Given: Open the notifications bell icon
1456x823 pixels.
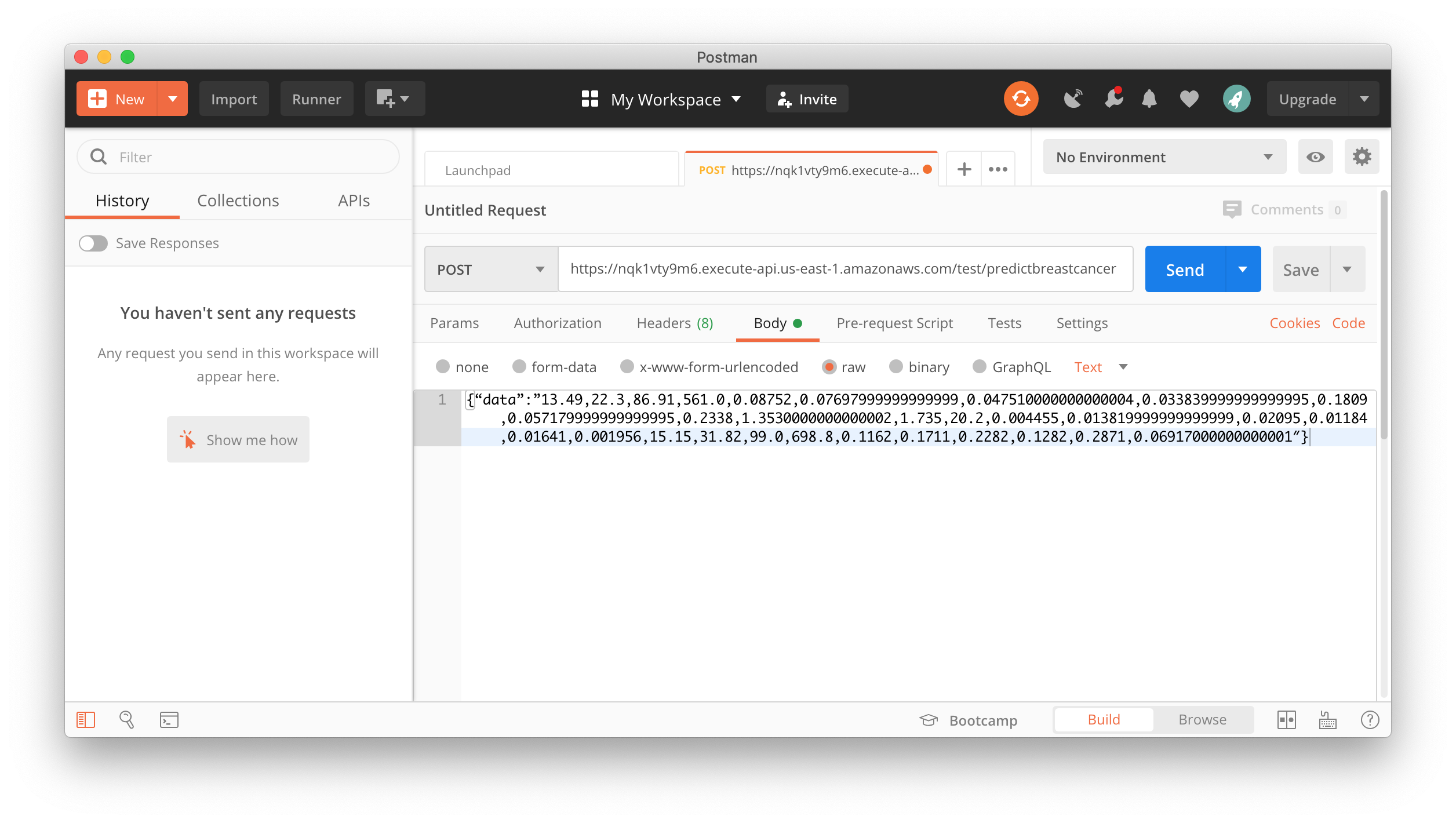Looking at the screenshot, I should coord(1149,99).
